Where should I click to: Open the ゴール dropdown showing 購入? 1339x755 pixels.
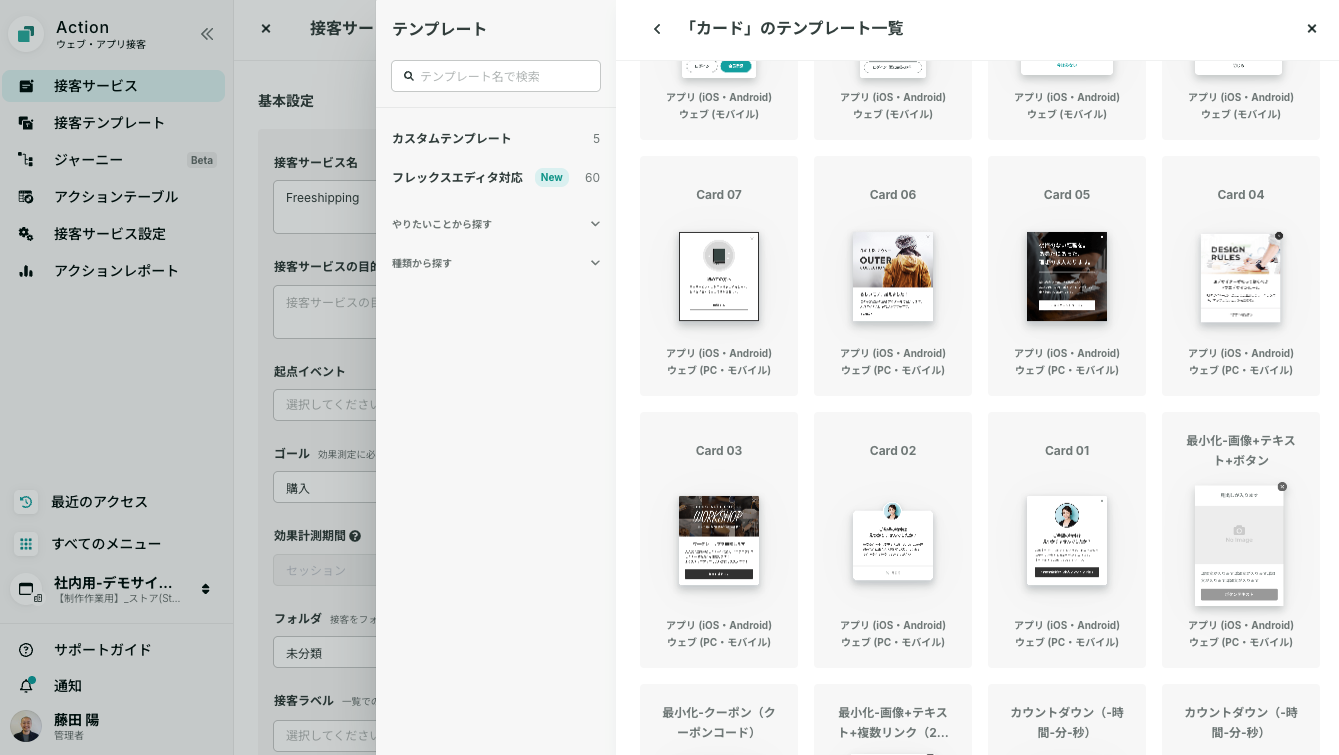[x=325, y=488]
